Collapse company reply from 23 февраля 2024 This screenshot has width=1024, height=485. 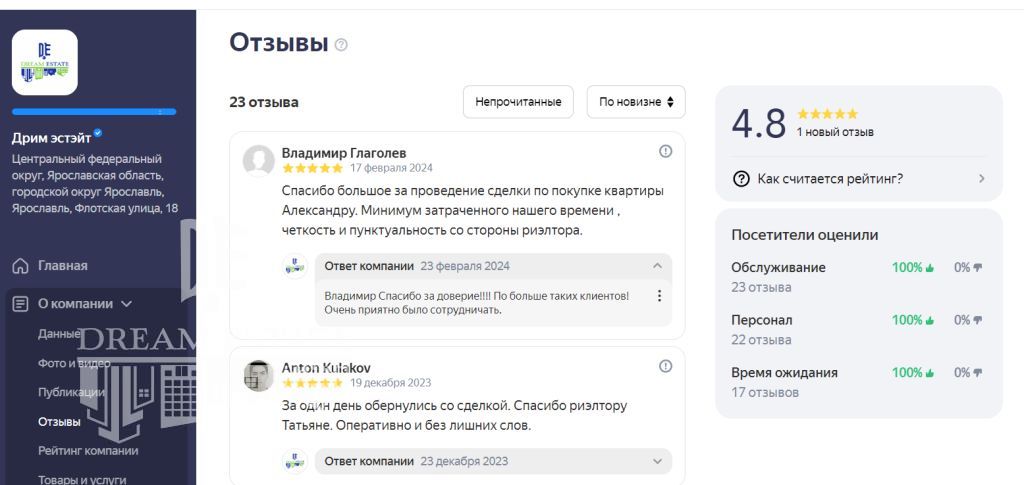[657, 266]
